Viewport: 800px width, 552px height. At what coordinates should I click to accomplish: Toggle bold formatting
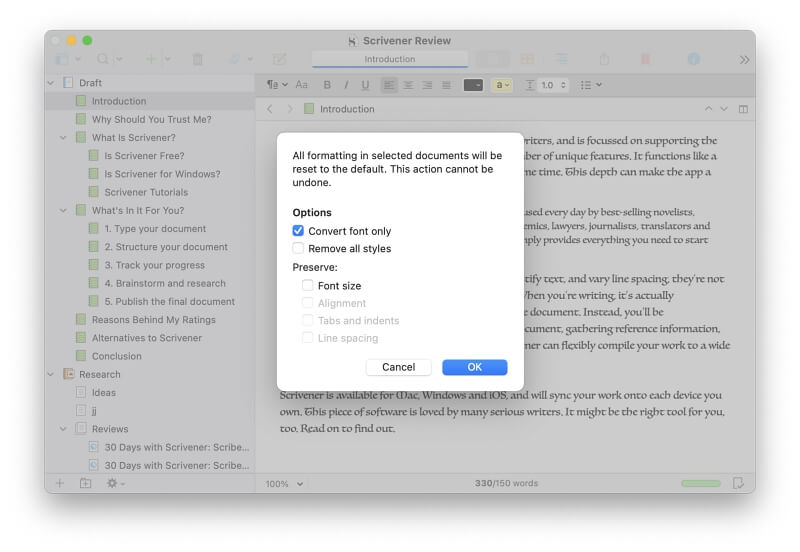click(327, 85)
